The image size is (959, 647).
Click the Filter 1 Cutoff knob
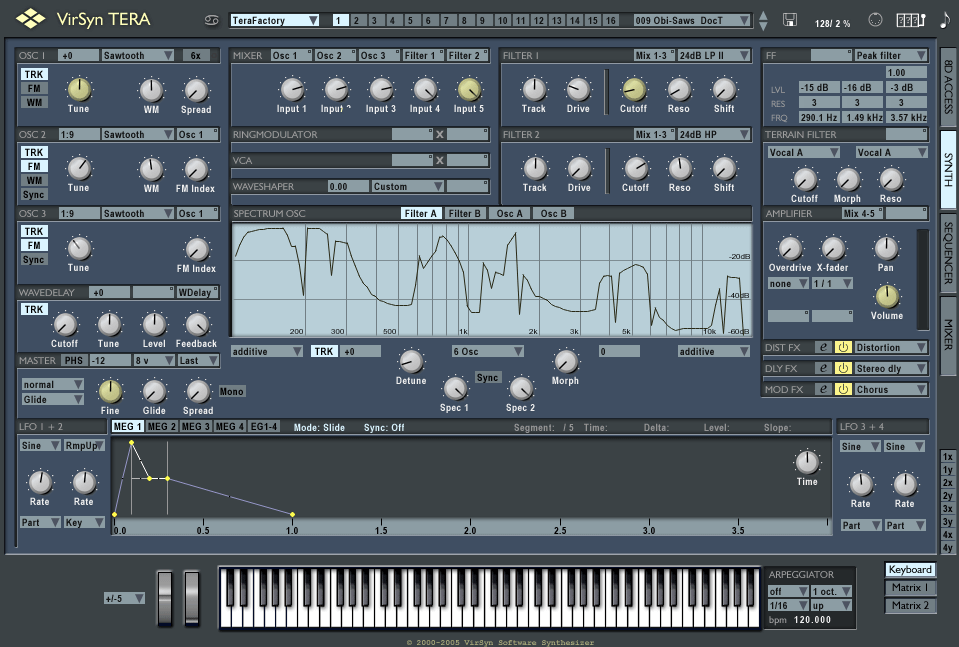coord(634,90)
